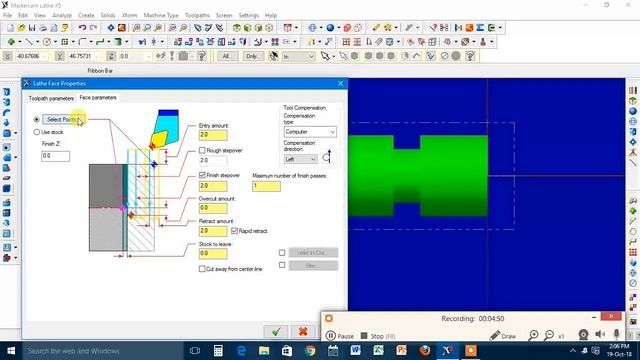The image size is (640, 360).
Task: Click the Create arc circle icon
Action: point(47,42)
